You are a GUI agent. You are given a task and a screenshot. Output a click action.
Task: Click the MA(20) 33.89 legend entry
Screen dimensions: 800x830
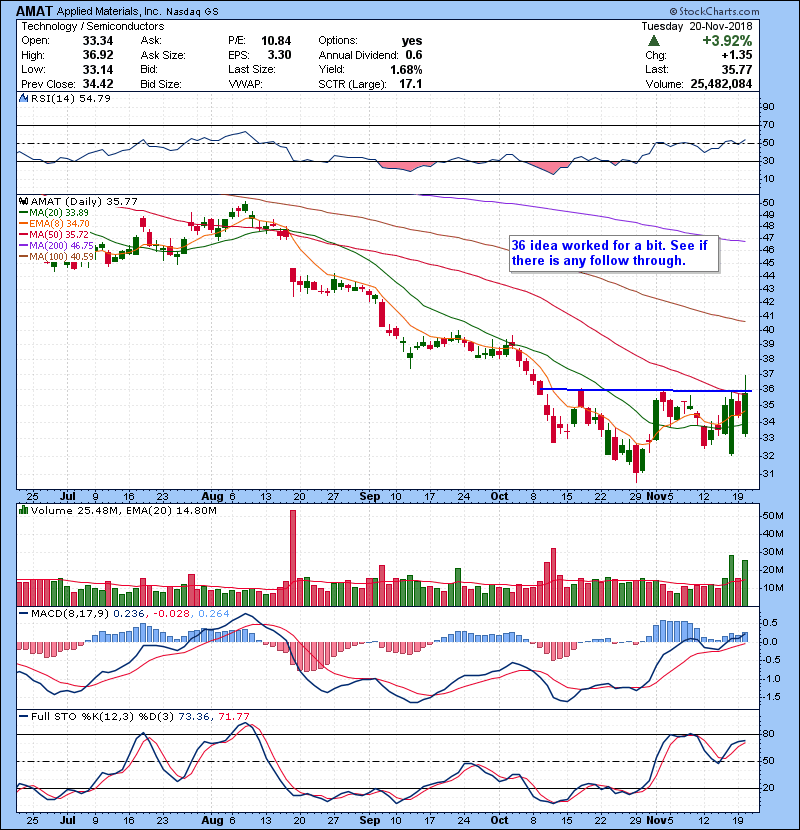pyautogui.click(x=55, y=213)
